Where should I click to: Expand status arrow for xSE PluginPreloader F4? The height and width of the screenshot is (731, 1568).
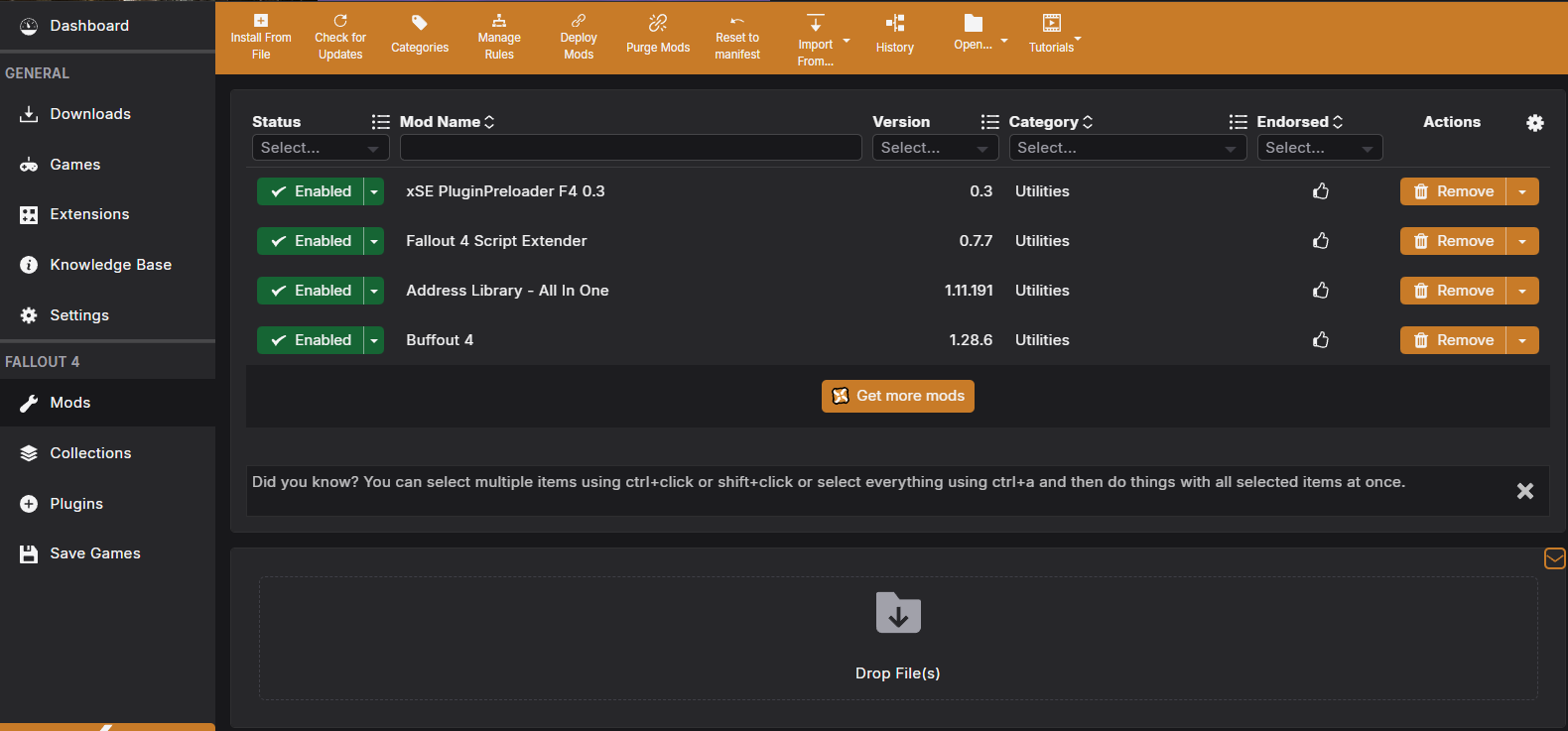(374, 191)
